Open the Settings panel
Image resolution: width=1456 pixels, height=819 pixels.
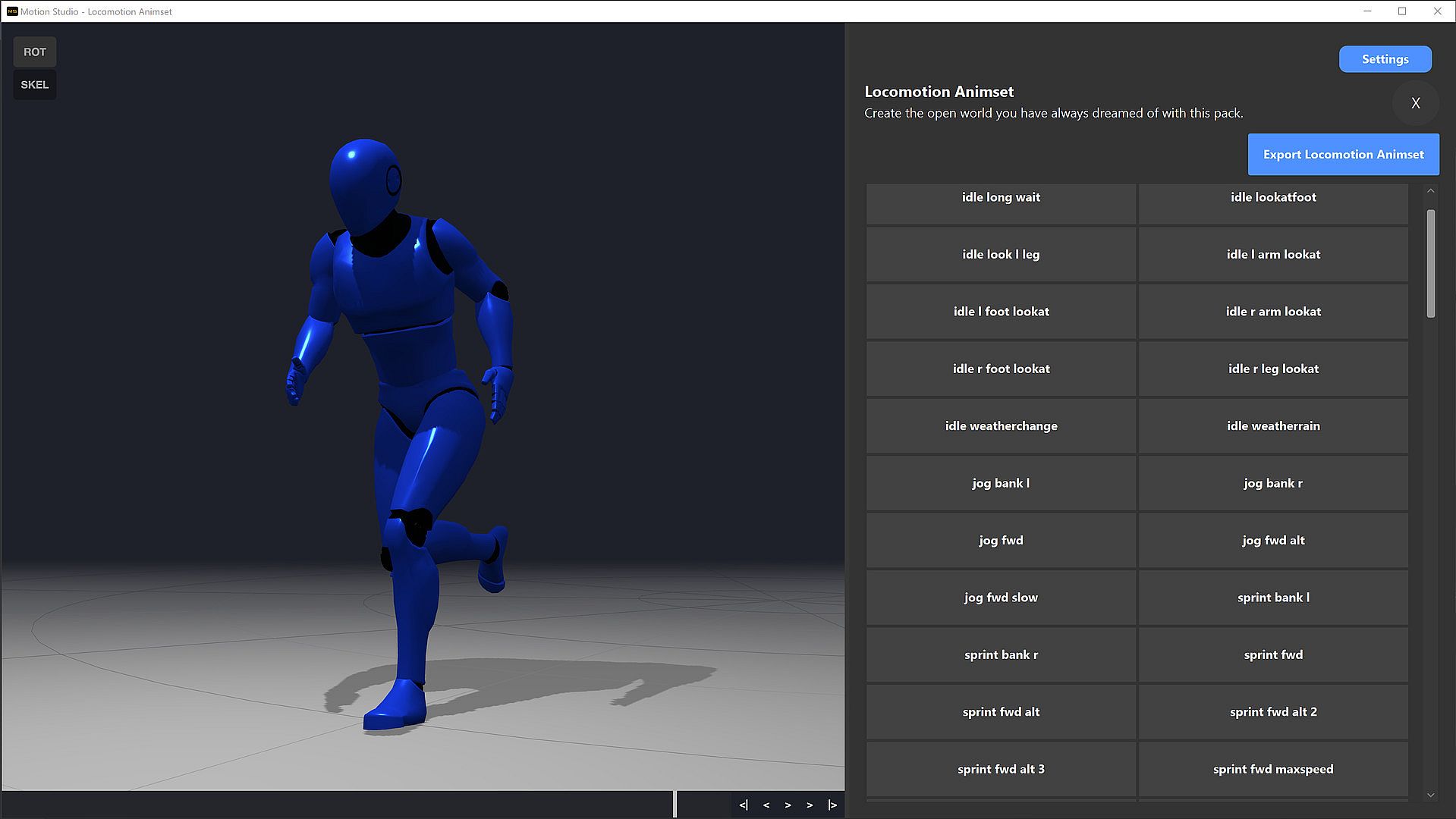click(1385, 59)
